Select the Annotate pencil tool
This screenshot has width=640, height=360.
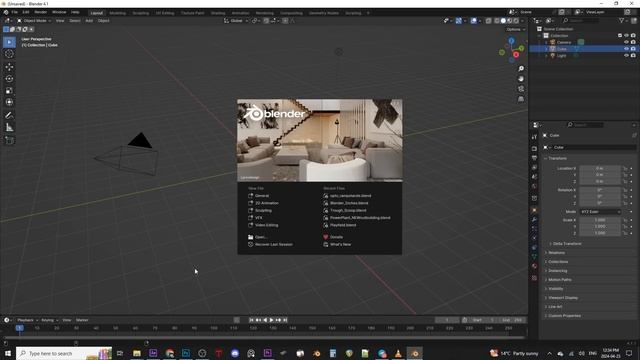point(9,116)
